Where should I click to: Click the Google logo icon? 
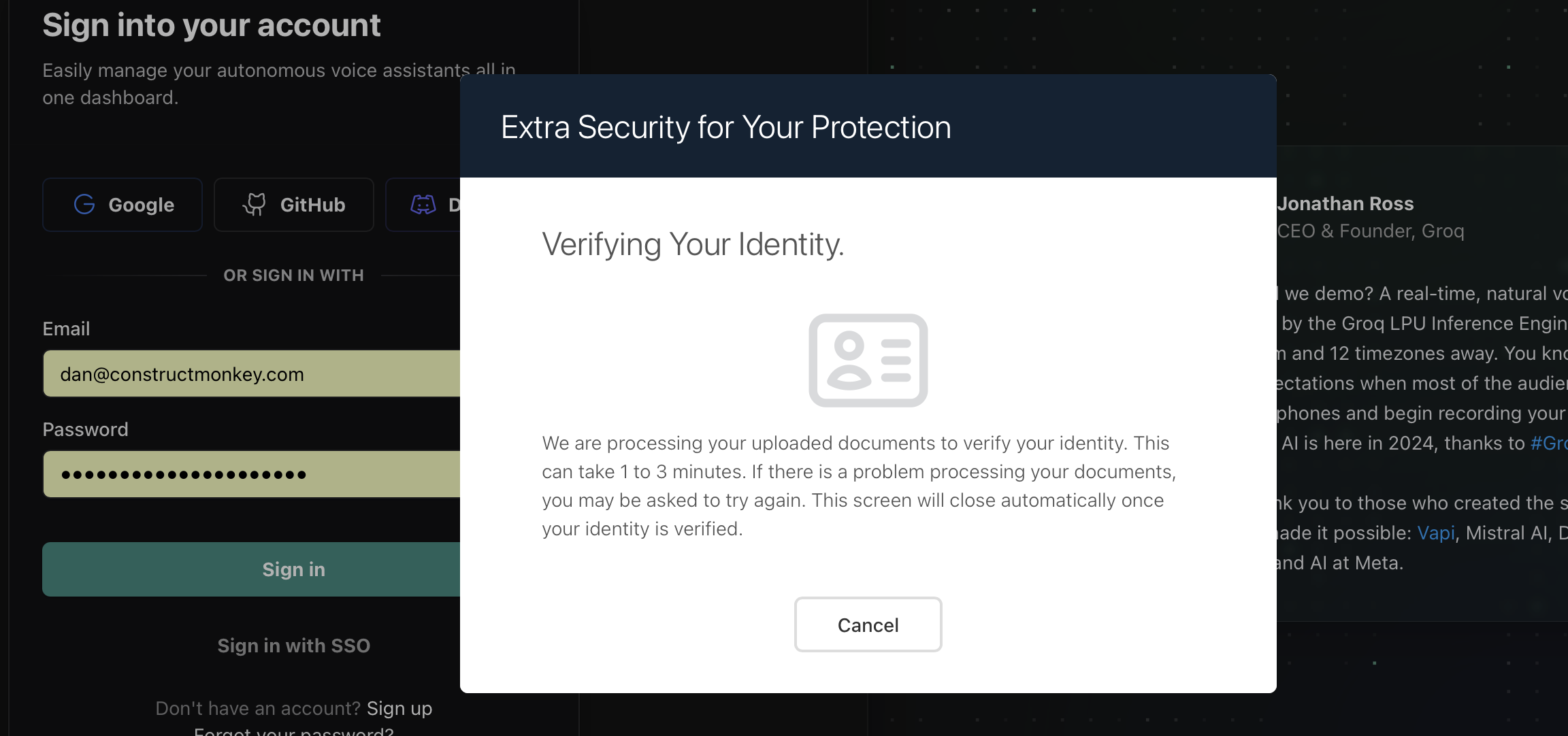[84, 204]
